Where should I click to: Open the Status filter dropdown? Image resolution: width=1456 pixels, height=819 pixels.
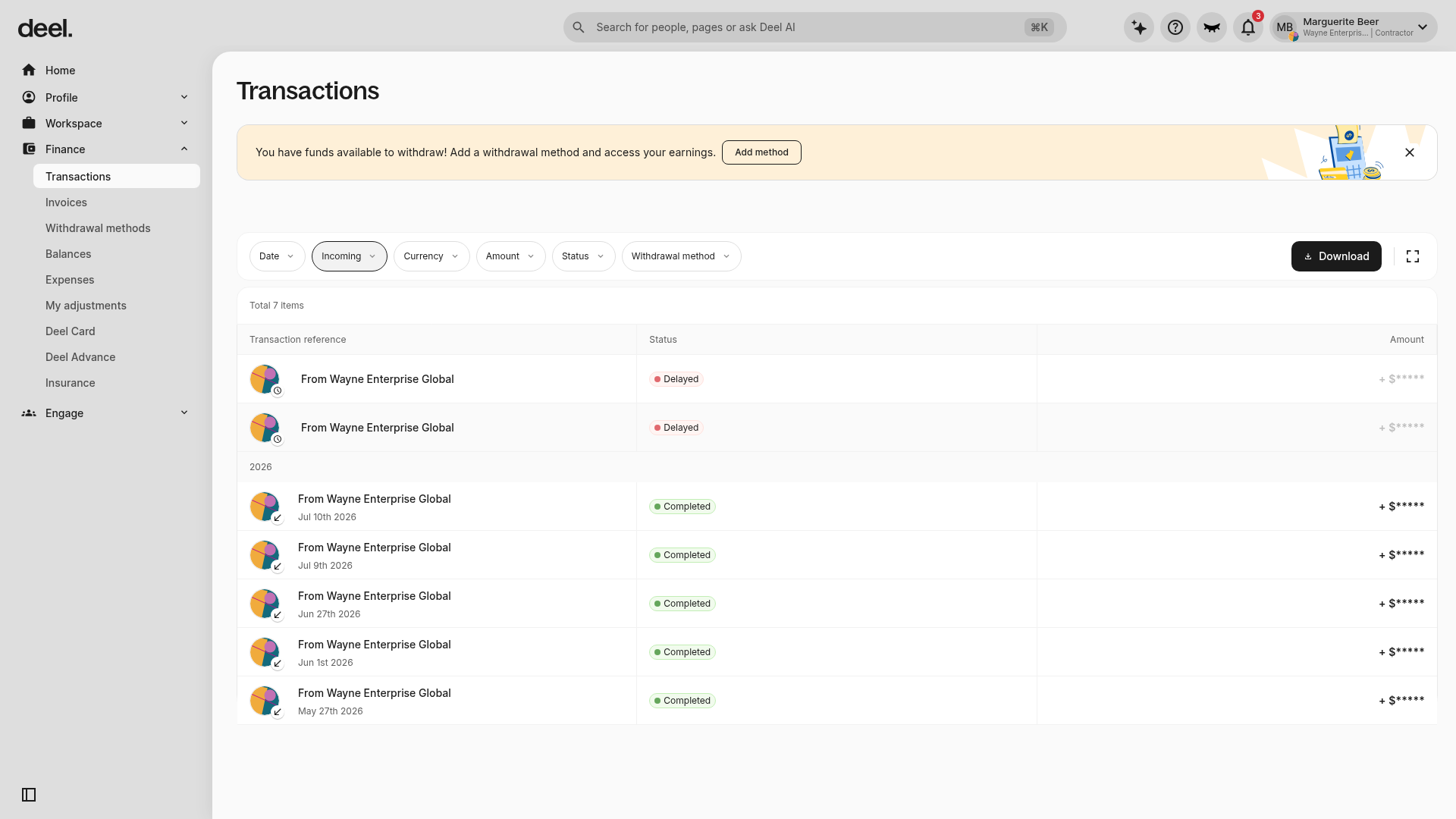[583, 256]
